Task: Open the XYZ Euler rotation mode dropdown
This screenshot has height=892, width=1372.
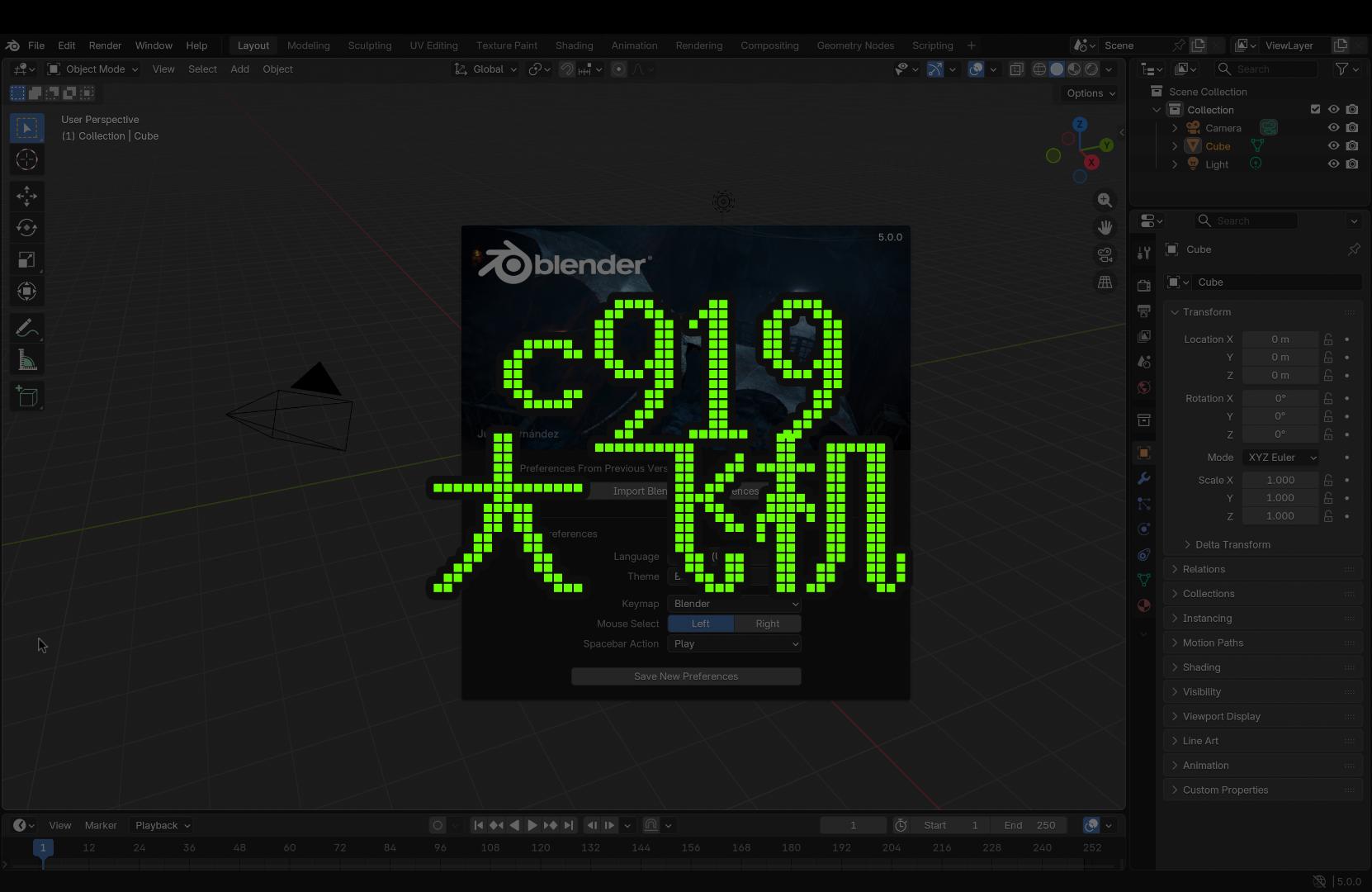Action: 1280,458
